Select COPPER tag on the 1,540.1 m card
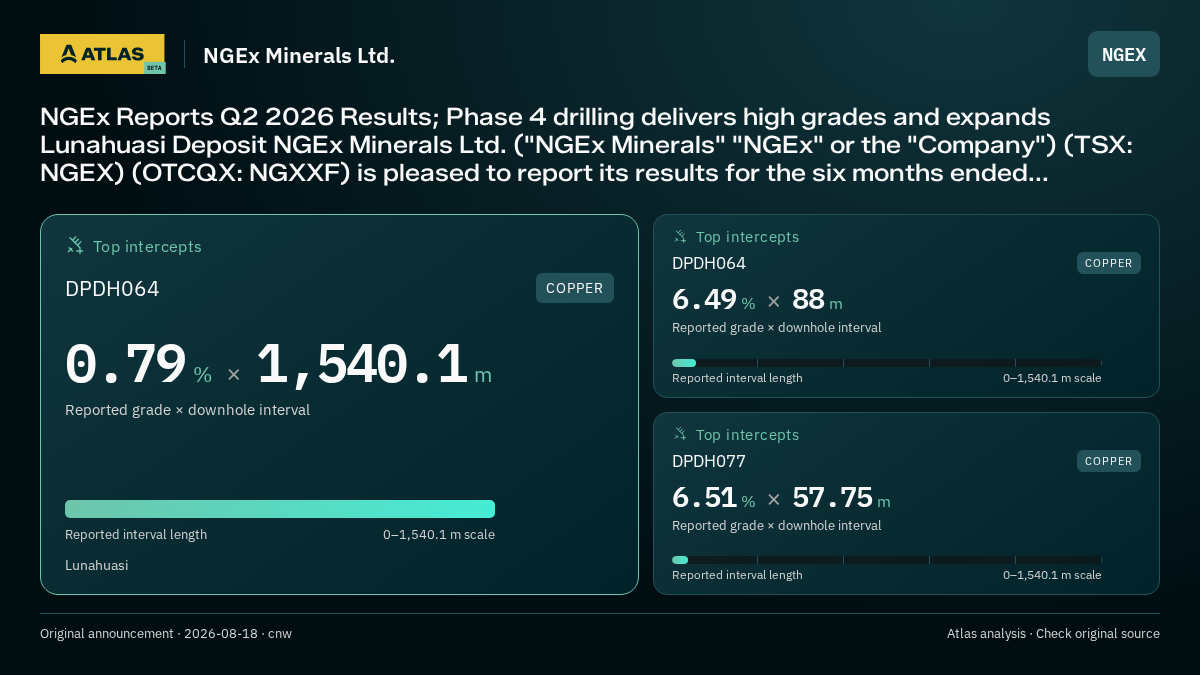This screenshot has height=675, width=1200. tap(575, 288)
